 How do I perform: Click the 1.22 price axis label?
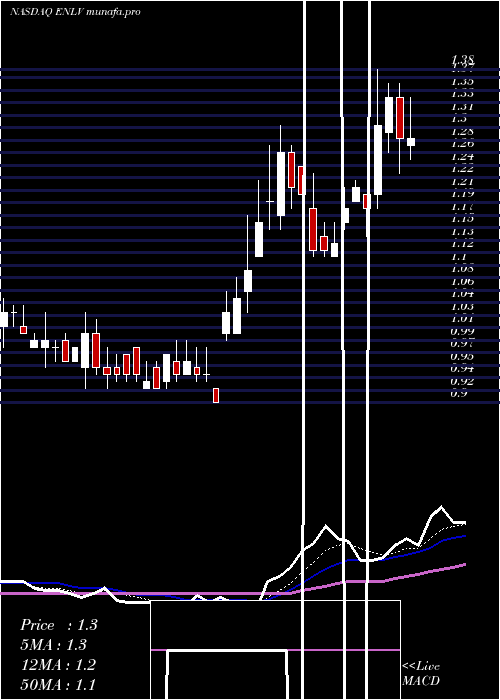pos(462,169)
